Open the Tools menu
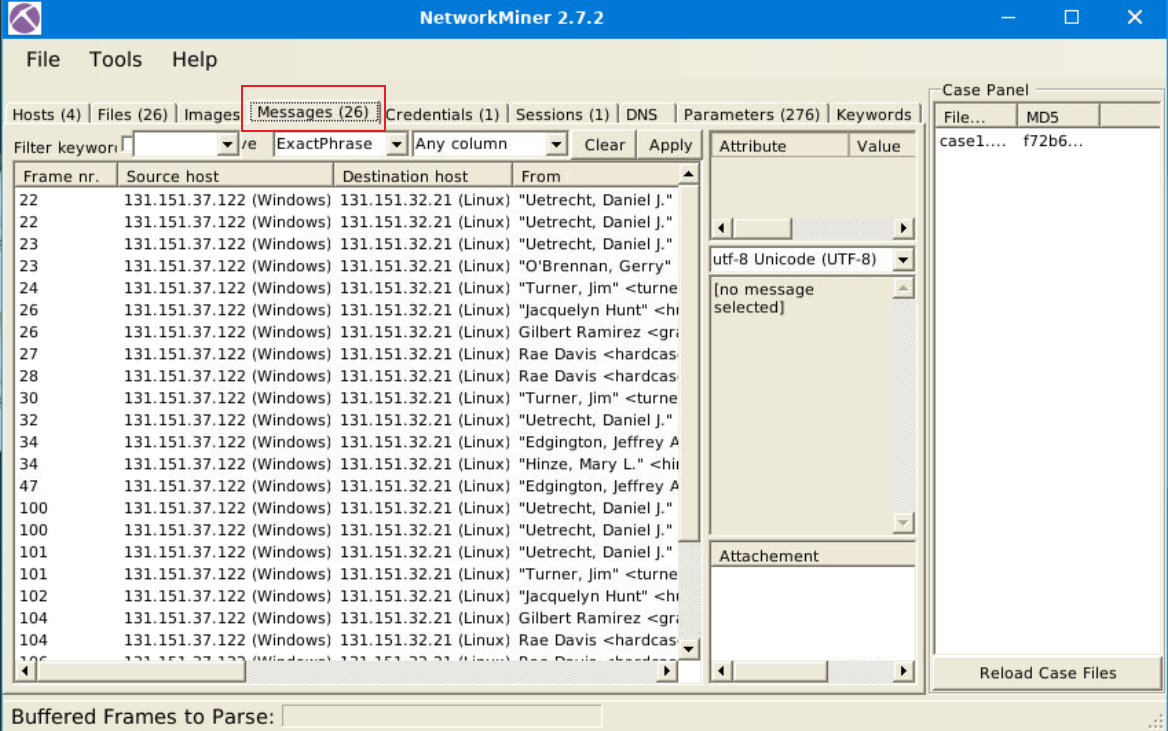 pyautogui.click(x=115, y=60)
